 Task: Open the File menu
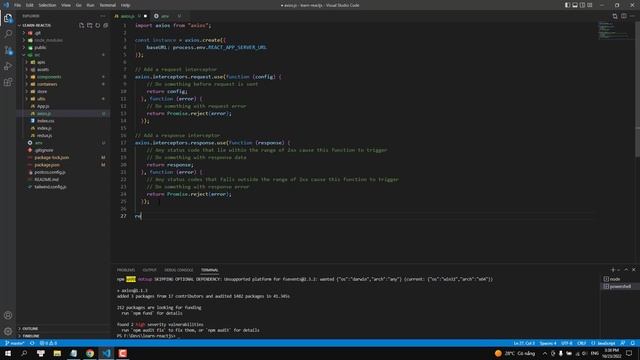point(18,5)
